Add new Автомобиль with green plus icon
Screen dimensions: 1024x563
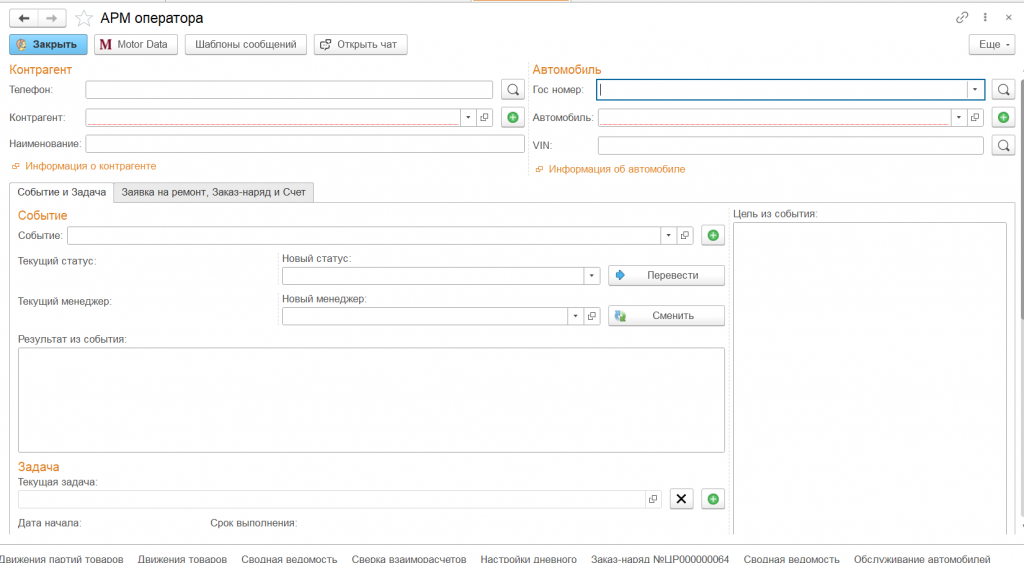click(x=1003, y=117)
